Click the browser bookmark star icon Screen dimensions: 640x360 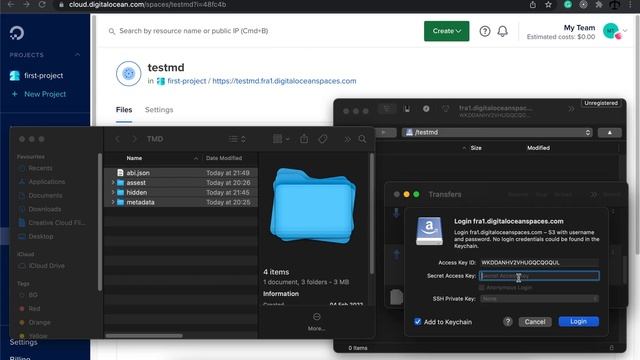coord(548,4)
